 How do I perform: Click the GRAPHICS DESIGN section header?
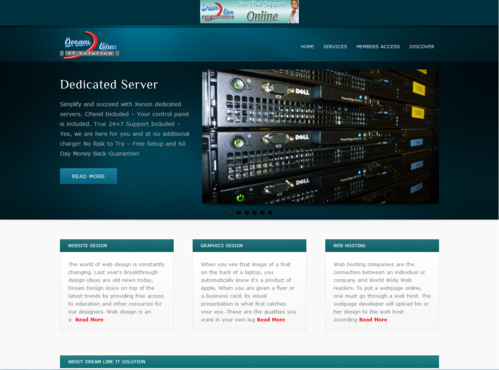click(x=249, y=246)
